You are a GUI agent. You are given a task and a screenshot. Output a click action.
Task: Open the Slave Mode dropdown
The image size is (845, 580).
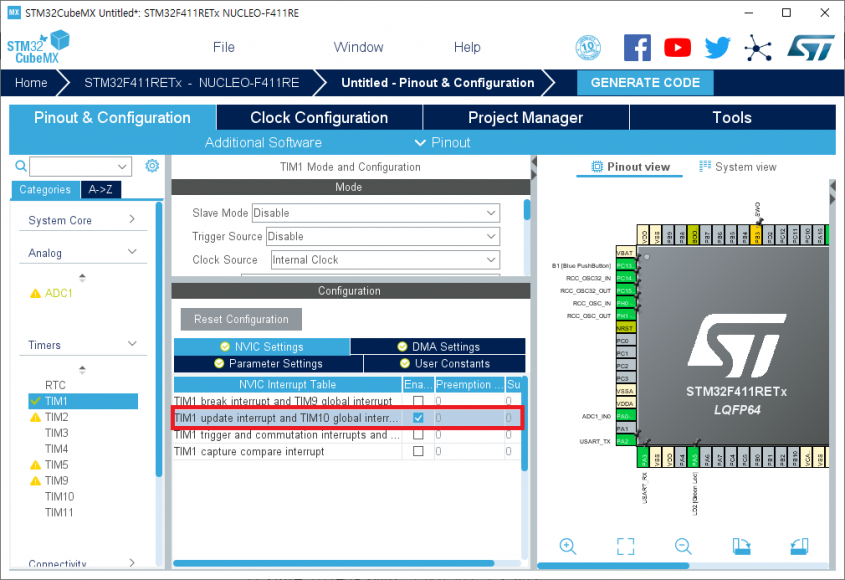tap(376, 213)
